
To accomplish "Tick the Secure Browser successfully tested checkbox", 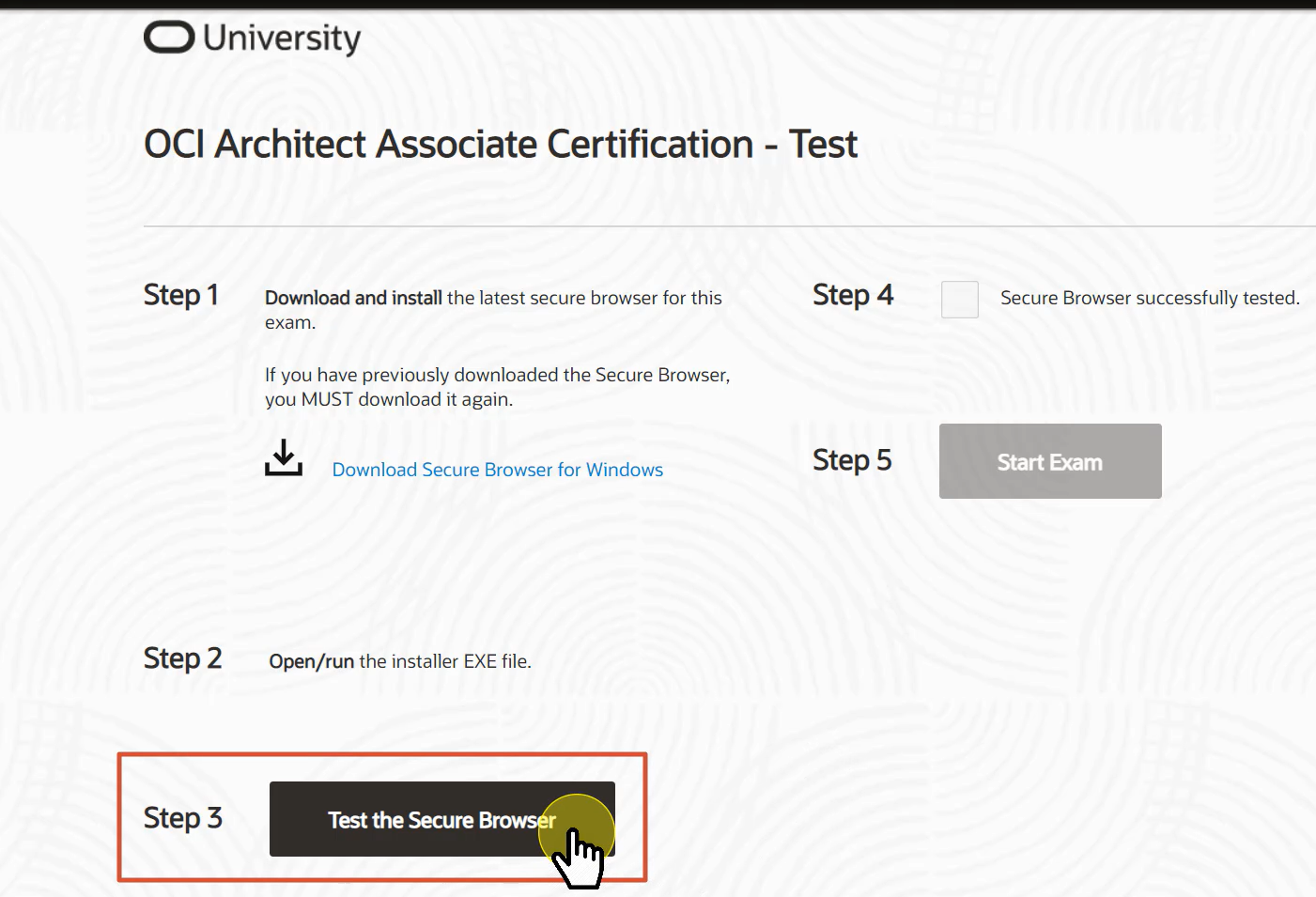I will [959, 300].
